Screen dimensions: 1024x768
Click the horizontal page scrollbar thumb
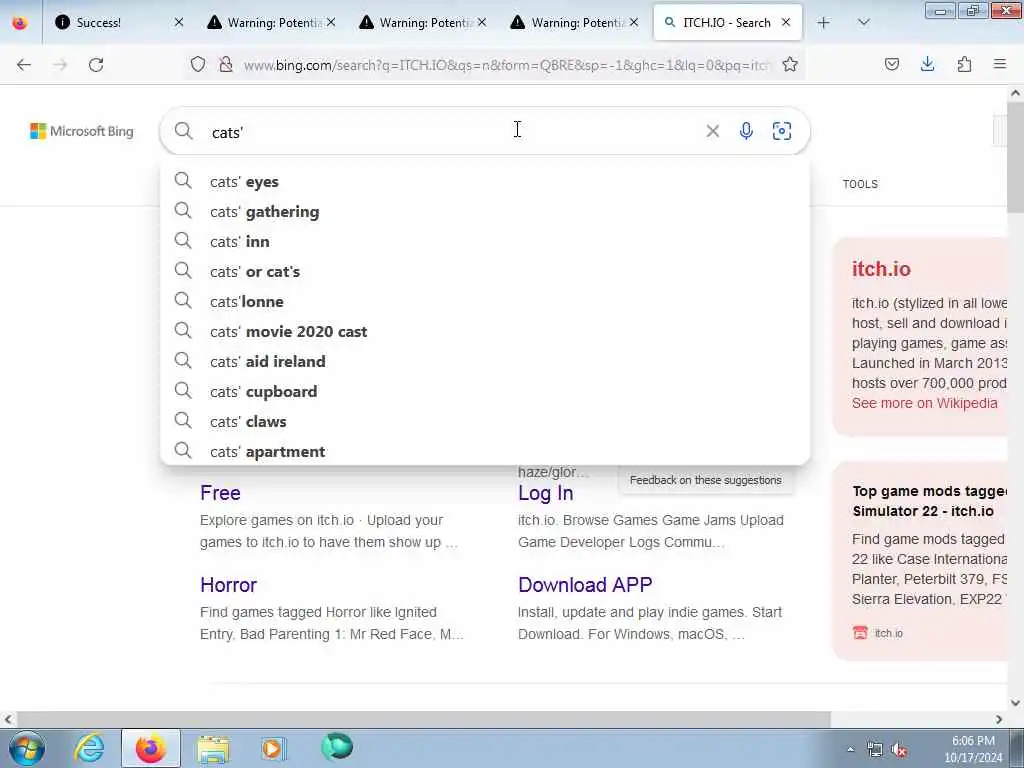pos(423,719)
